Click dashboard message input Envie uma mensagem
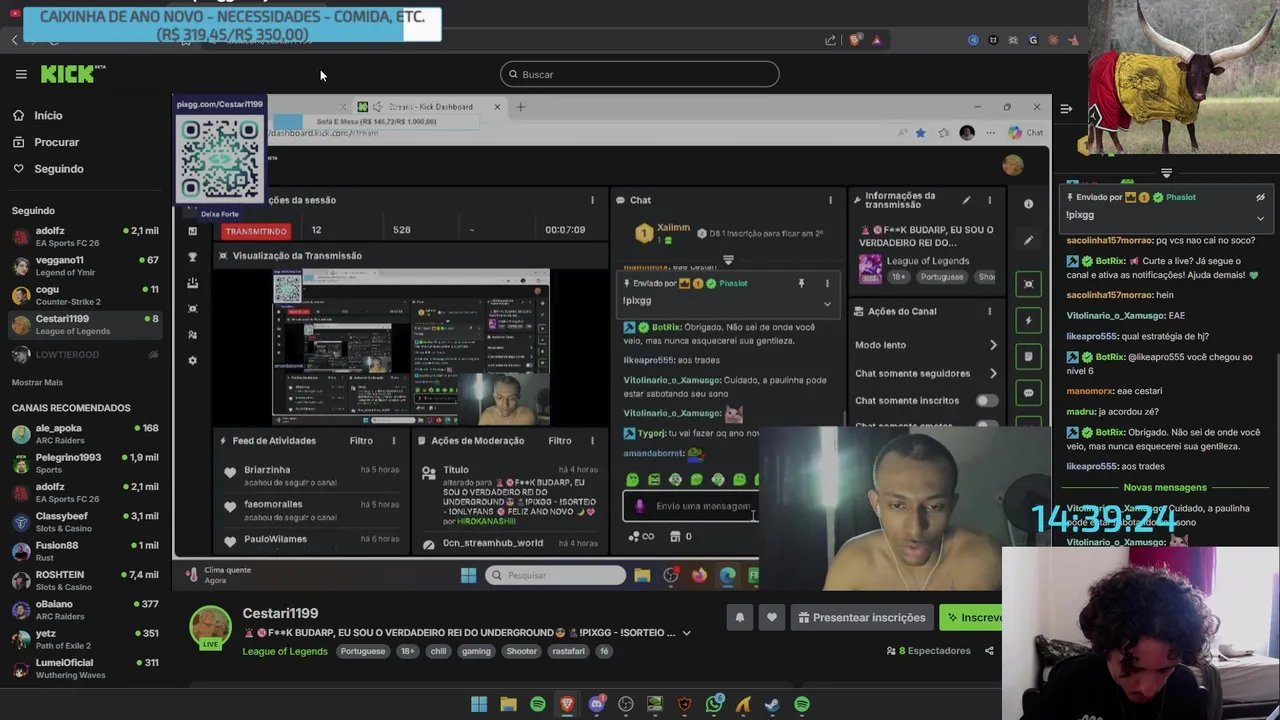This screenshot has height=720, width=1280. (690, 506)
